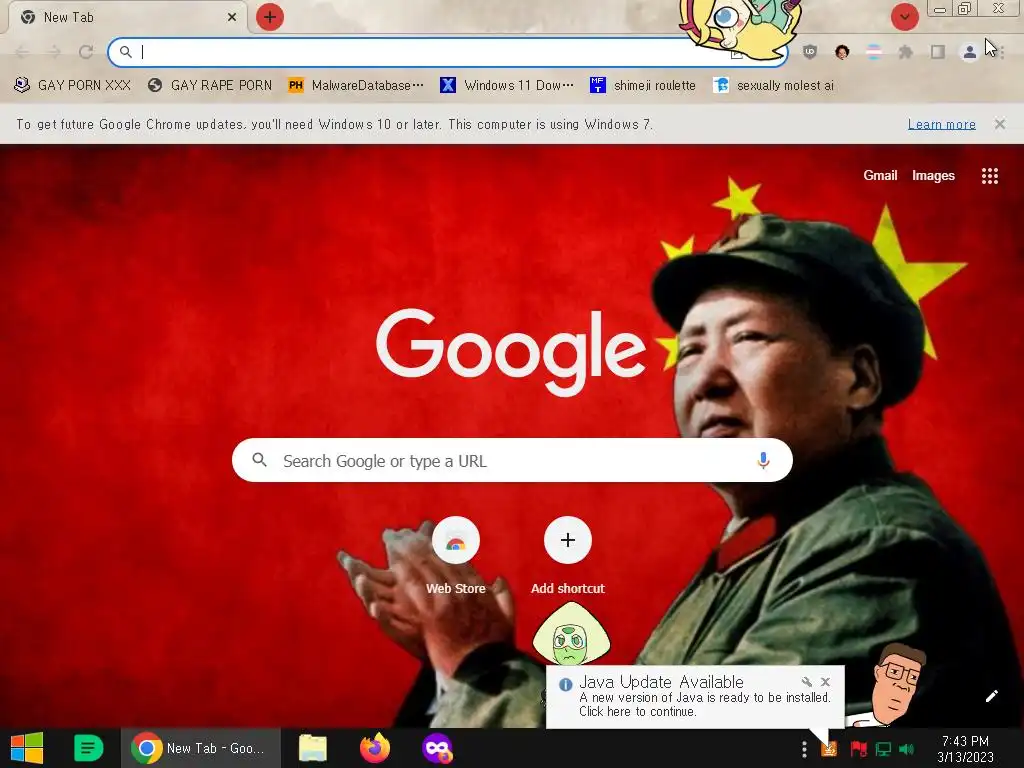Open the Windows Start menu

[x=27, y=748]
